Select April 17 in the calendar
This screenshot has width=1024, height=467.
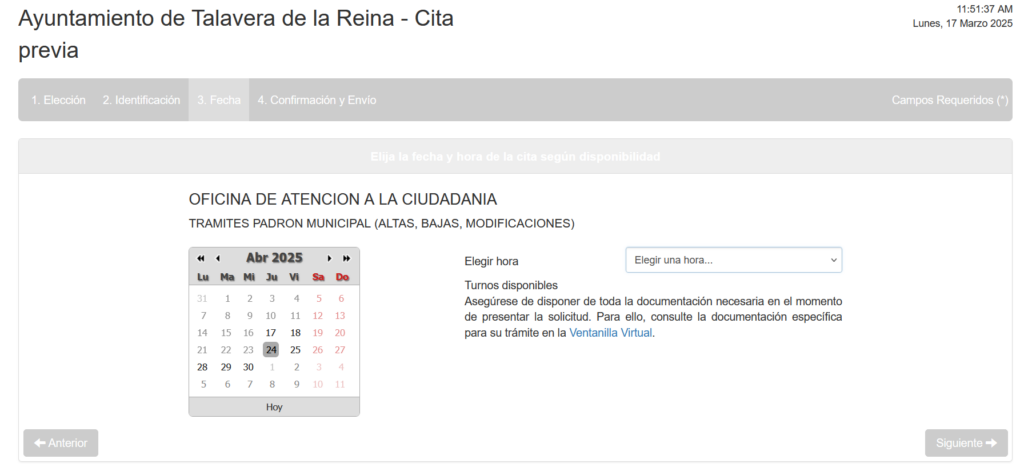tap(271, 333)
